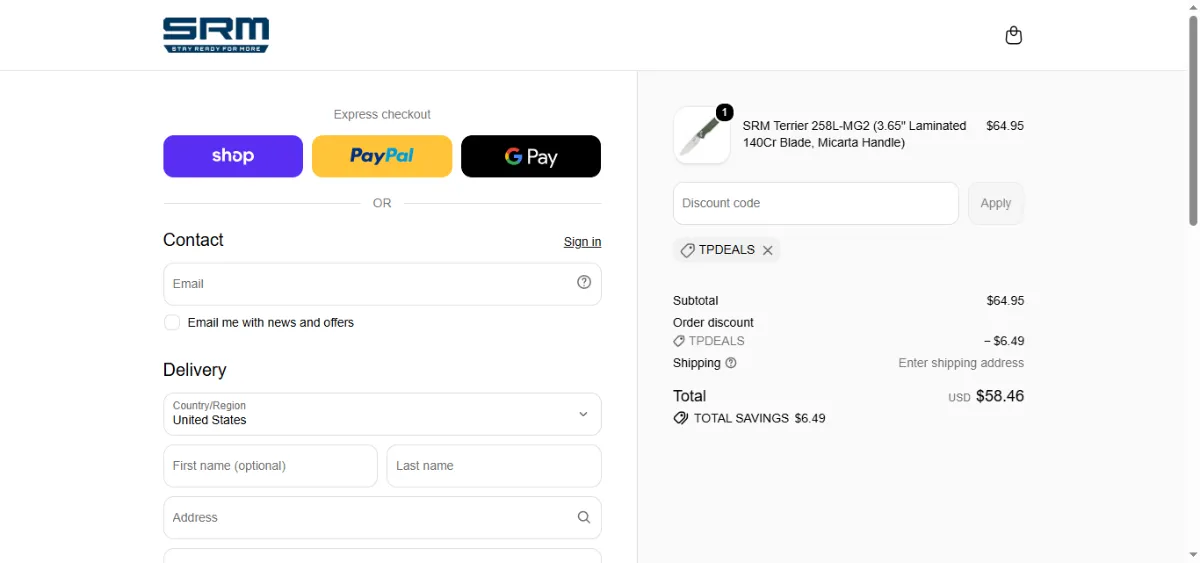Screen dimensions: 1200x563
Task: Click the total amount $58.46
Action: pyautogui.click(x=1000, y=396)
